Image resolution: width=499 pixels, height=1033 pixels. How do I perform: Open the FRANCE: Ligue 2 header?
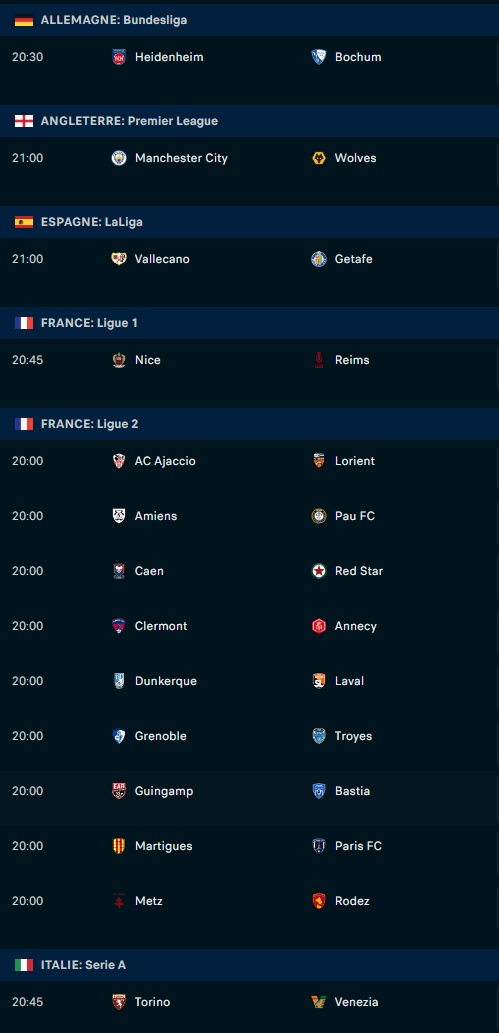(x=249, y=424)
